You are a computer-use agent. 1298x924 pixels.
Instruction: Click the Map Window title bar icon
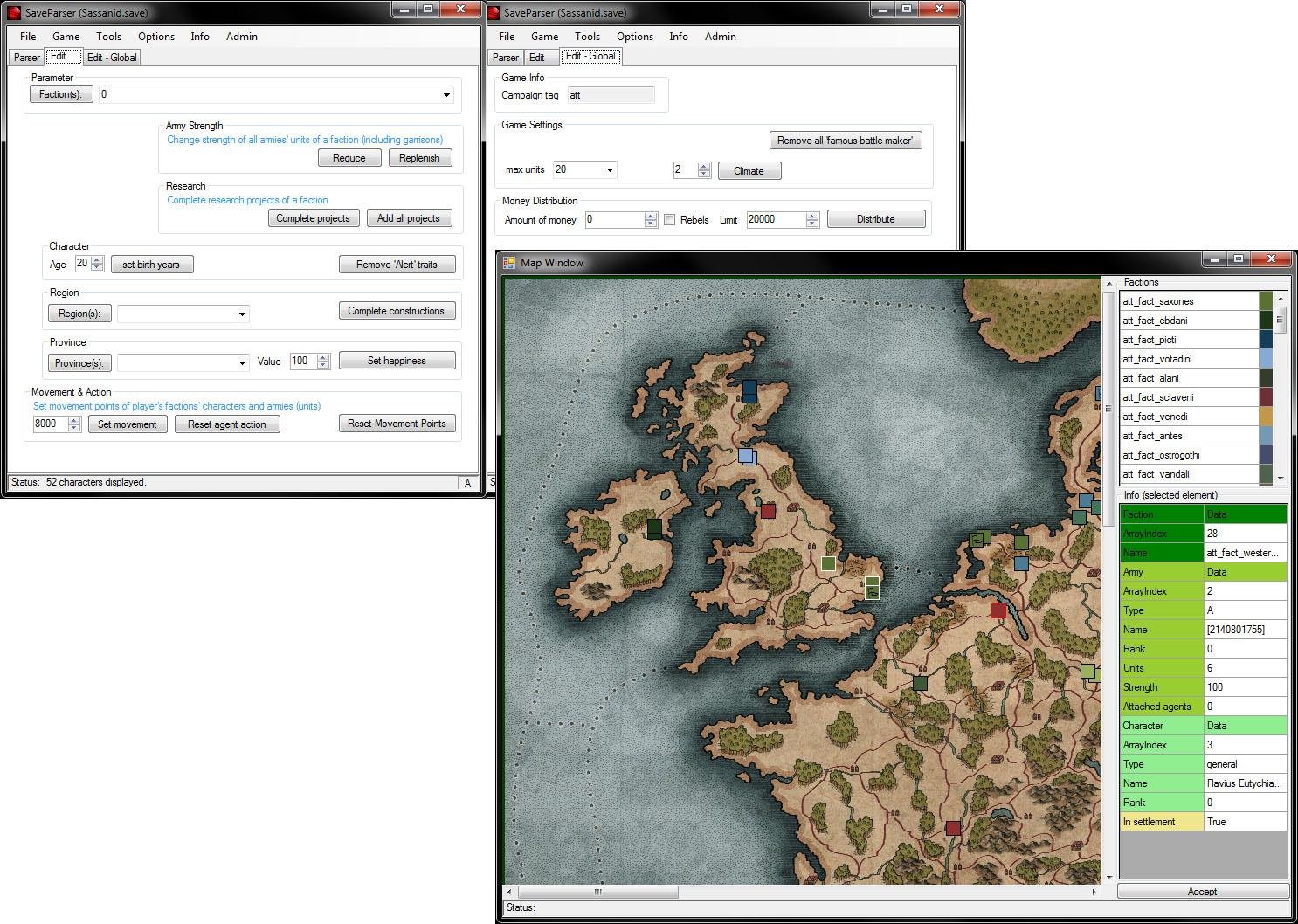(509, 262)
